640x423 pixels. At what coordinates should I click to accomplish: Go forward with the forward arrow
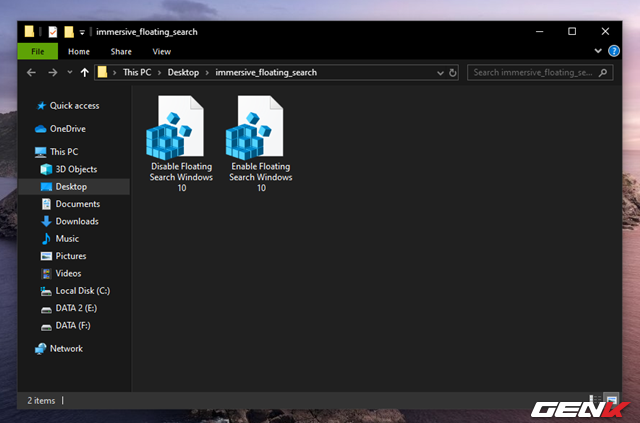click(53, 73)
